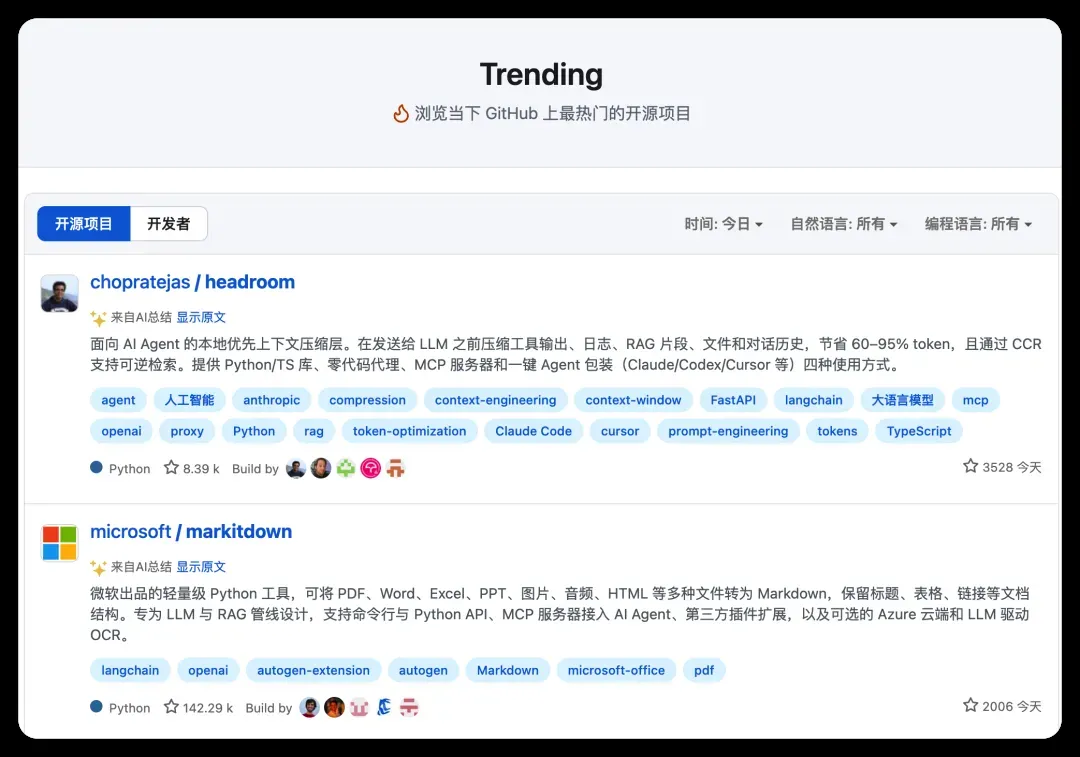The height and width of the screenshot is (757, 1080).
Task: Open first contributor avatar of headroom
Action: point(296,468)
